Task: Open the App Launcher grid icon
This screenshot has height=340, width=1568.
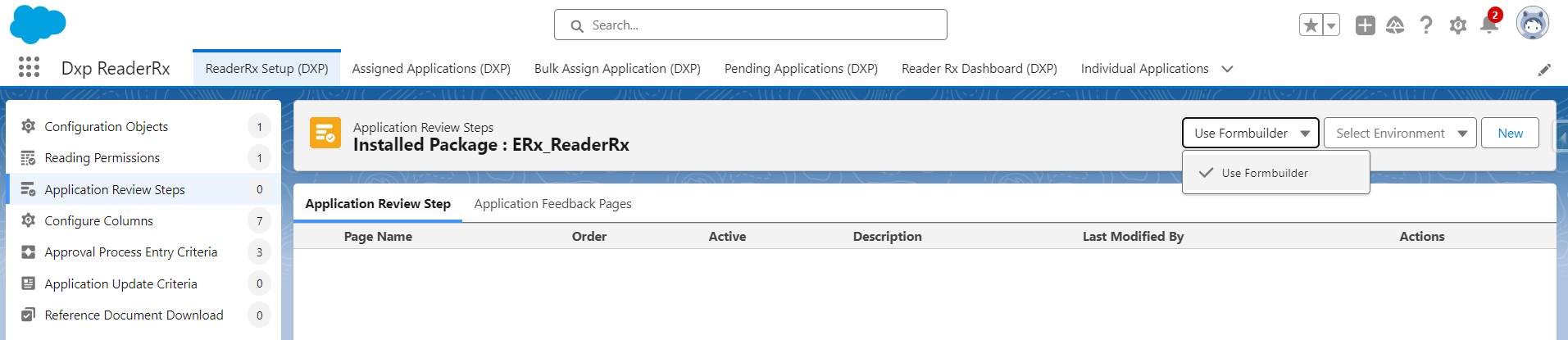Action: 29,67
